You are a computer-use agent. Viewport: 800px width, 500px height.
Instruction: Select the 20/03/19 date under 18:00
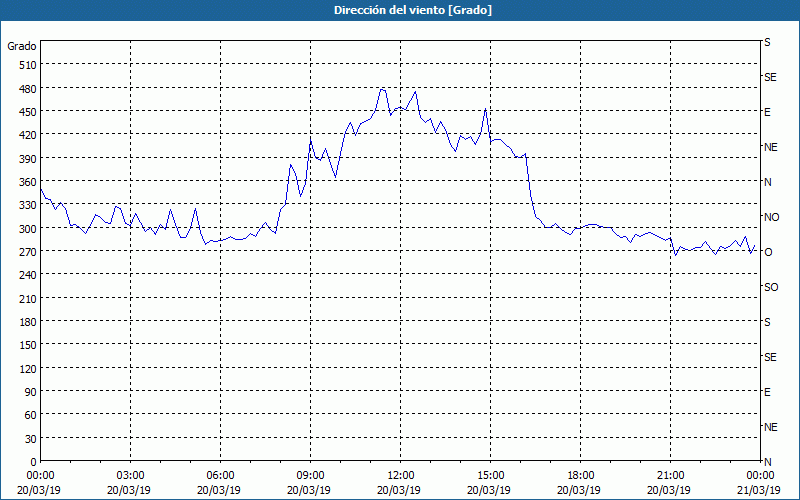[x=579, y=490]
